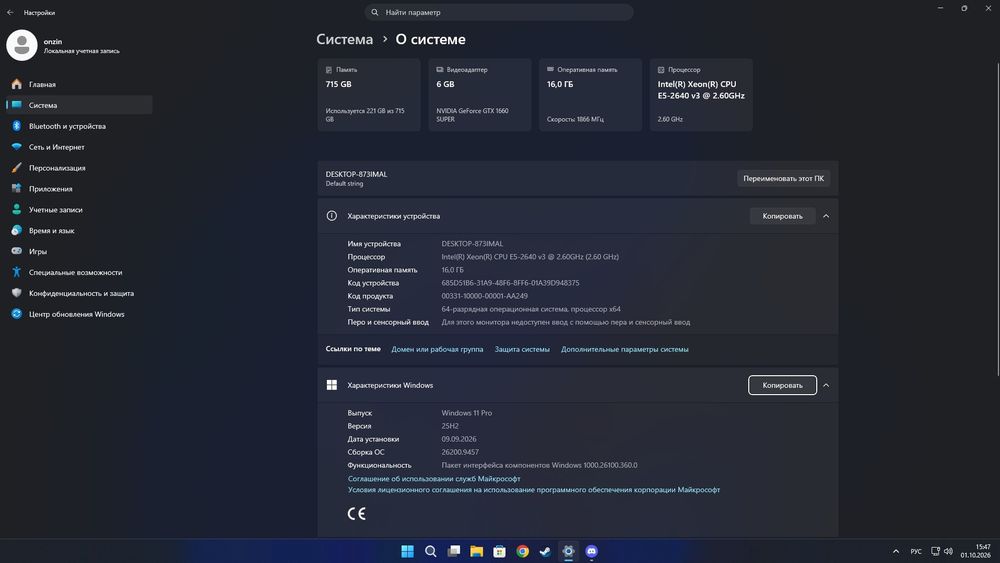Show hidden tray icons chevron

point(896,552)
